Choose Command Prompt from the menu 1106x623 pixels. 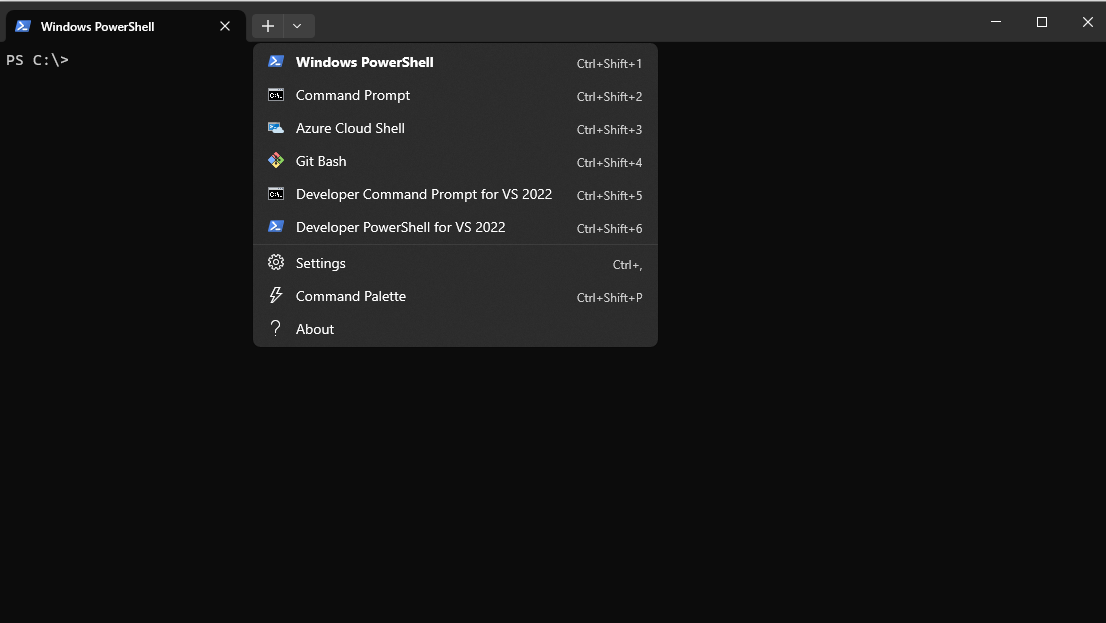[x=352, y=95]
